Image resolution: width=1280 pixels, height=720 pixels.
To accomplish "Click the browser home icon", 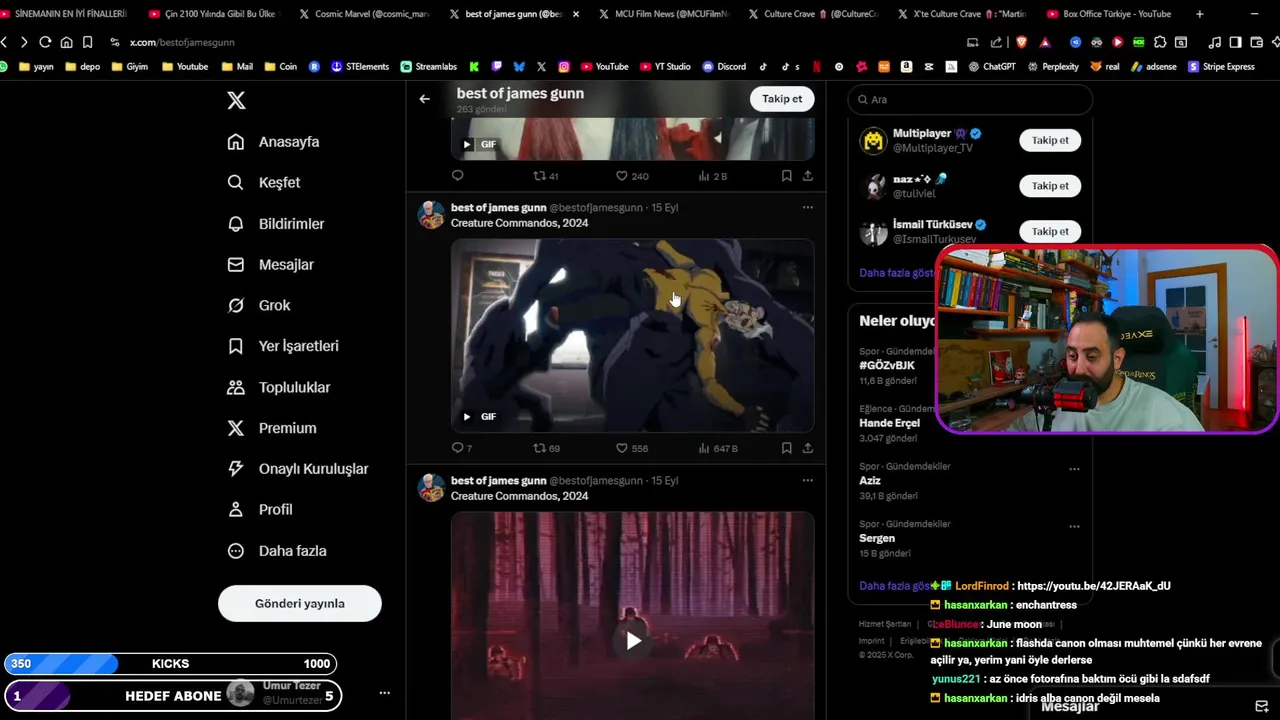I will click(x=66, y=42).
